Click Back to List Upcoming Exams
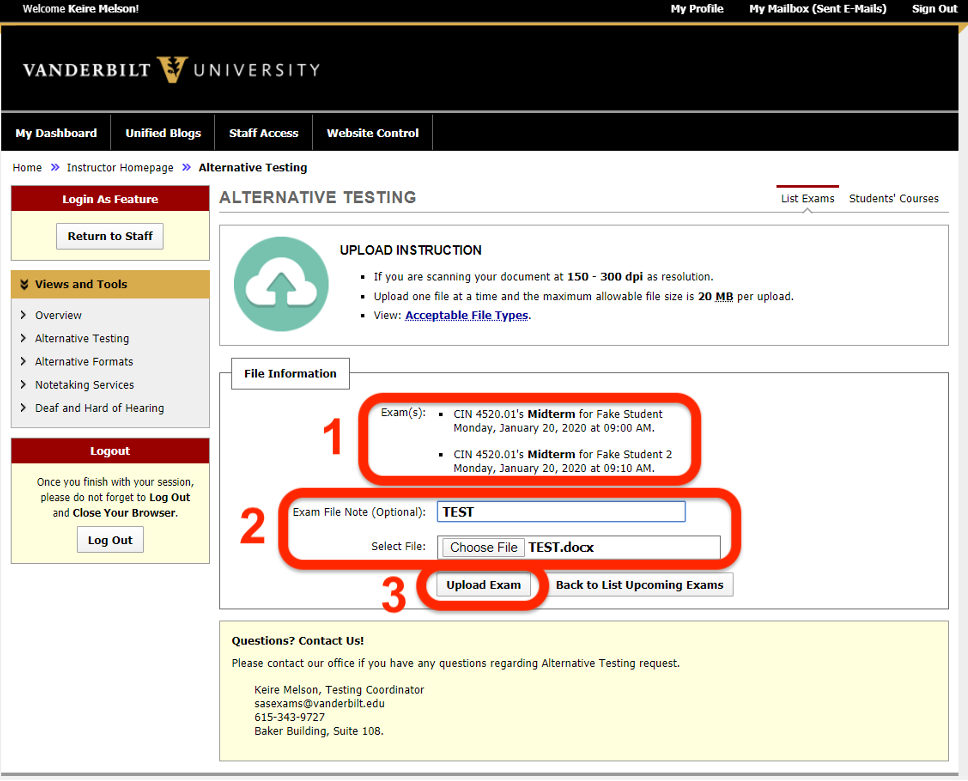 (x=641, y=584)
